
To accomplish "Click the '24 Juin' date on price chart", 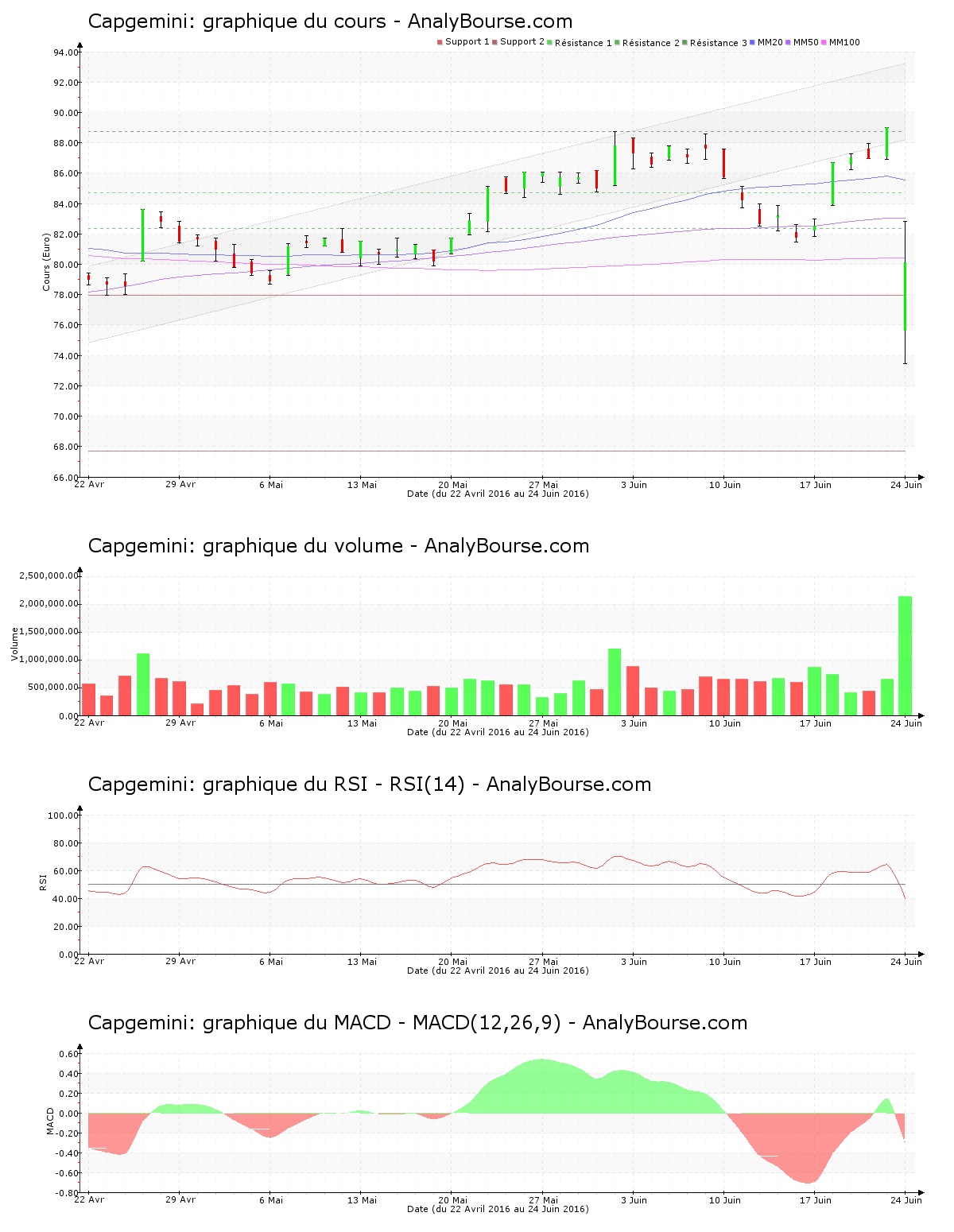I will (x=906, y=484).
